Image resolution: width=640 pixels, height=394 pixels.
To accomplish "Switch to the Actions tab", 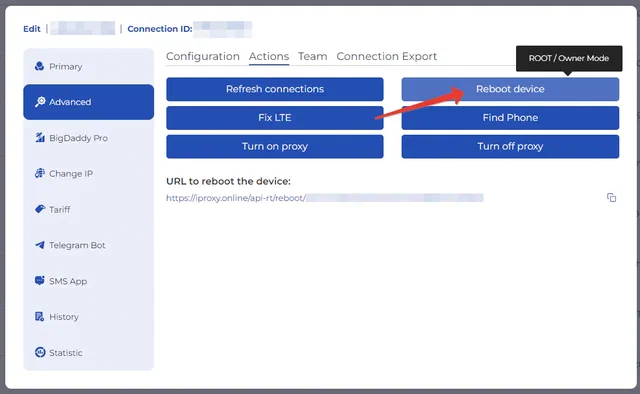I will [x=269, y=56].
